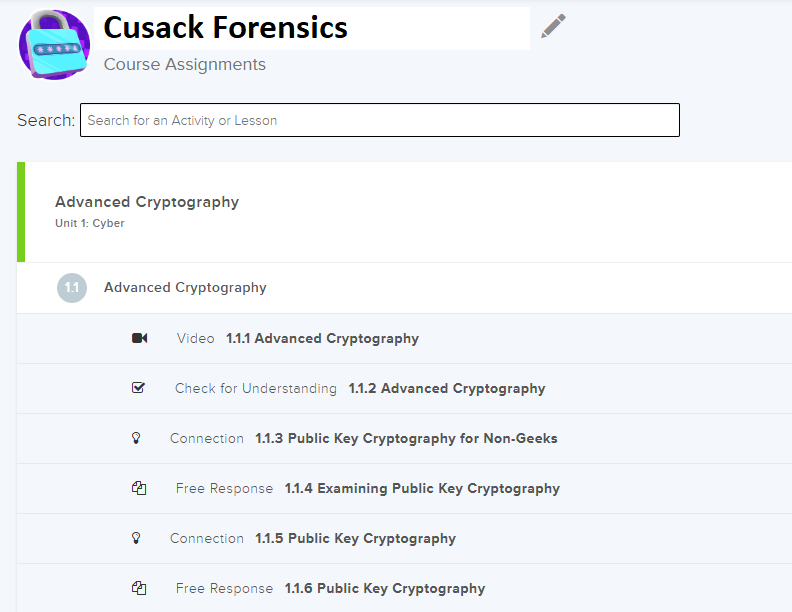
Task: Open 1.1.6 Public Key Cryptography free response
Action: tap(385, 588)
